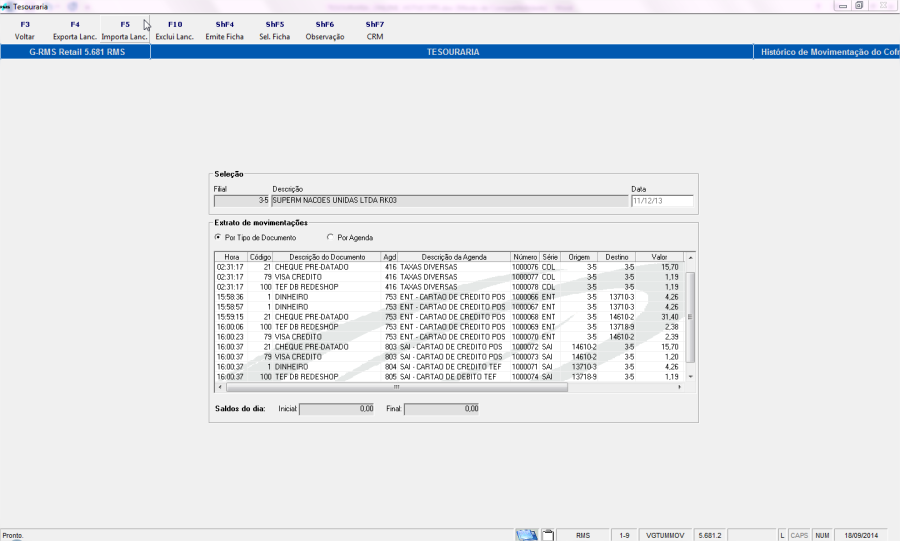Viewport: 900px width, 541px height.
Task: Click ShF5 Sel. Ficha button
Action: (x=274, y=30)
